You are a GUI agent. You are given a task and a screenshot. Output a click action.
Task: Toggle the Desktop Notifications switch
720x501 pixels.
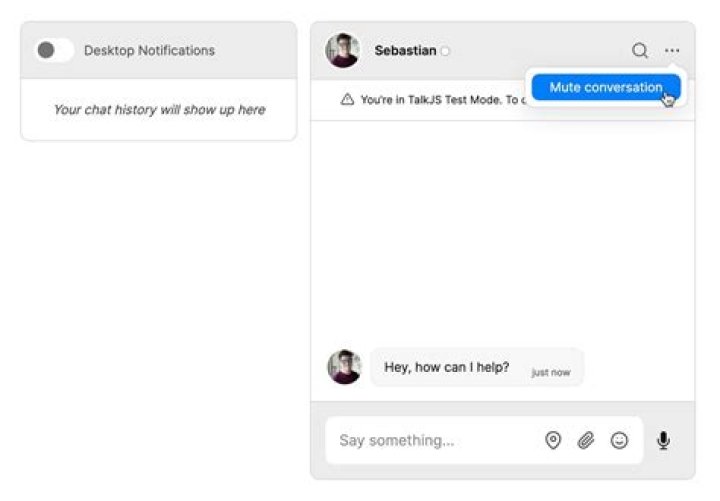coord(55,50)
